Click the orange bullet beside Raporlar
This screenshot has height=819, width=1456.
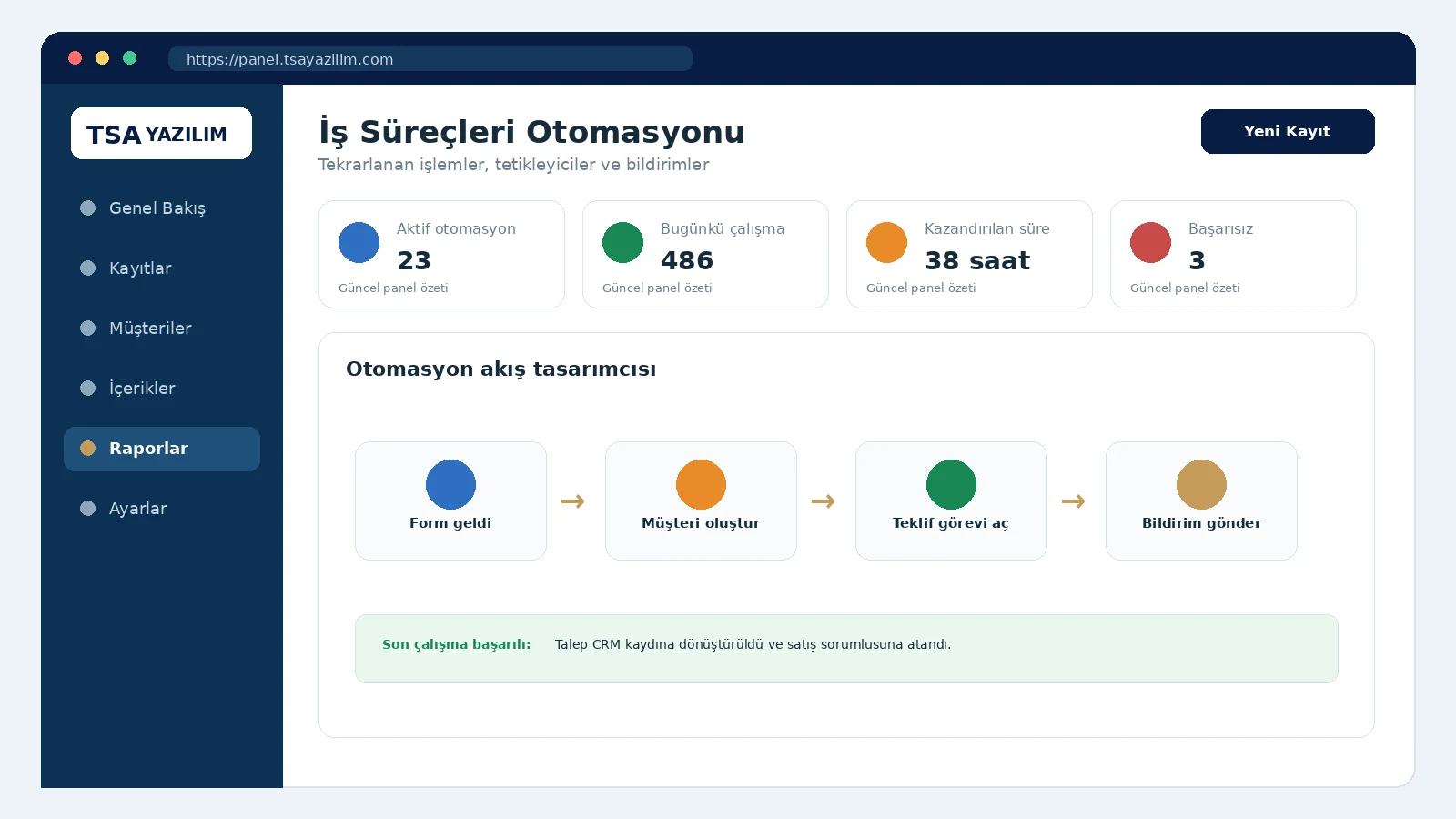pyautogui.click(x=87, y=448)
